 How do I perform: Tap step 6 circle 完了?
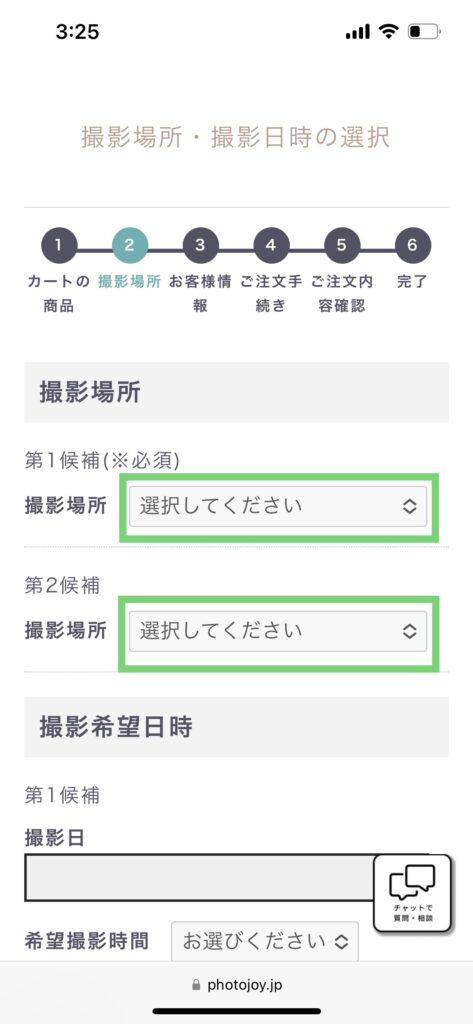click(x=413, y=246)
